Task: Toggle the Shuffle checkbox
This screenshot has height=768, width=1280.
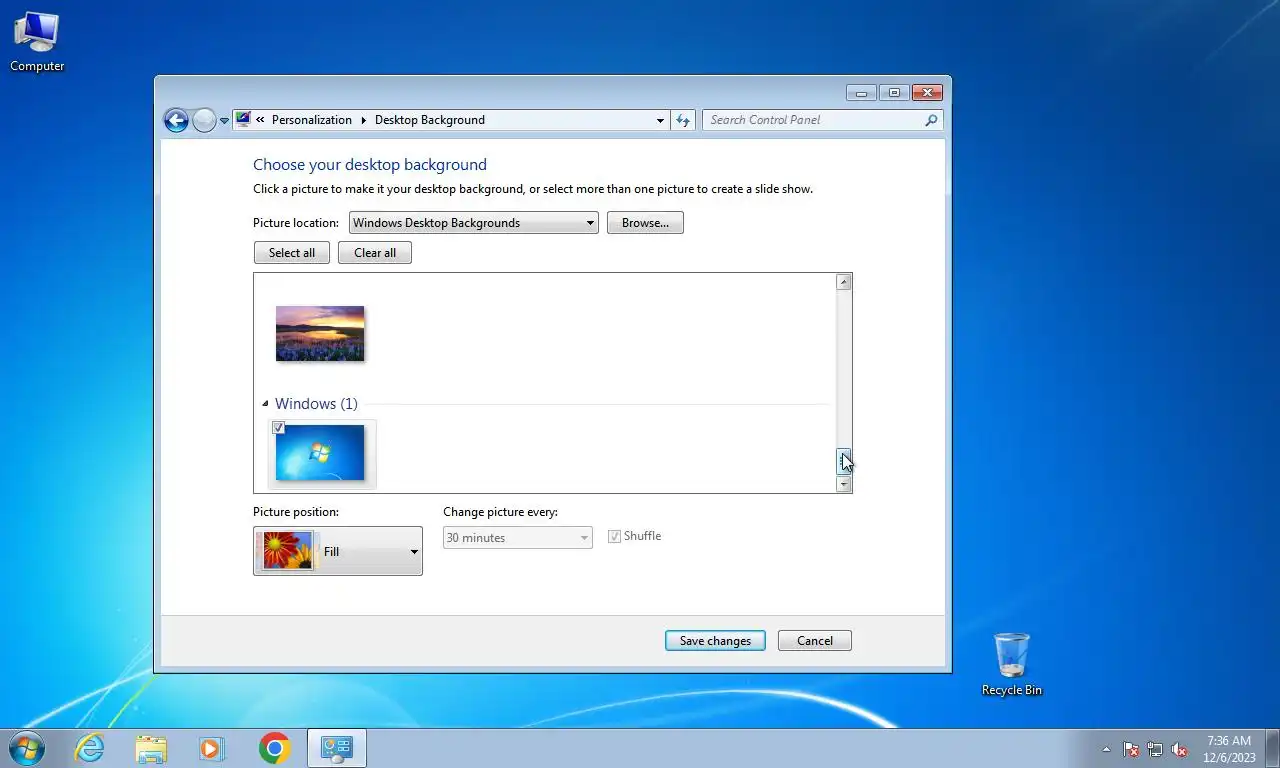Action: click(615, 536)
